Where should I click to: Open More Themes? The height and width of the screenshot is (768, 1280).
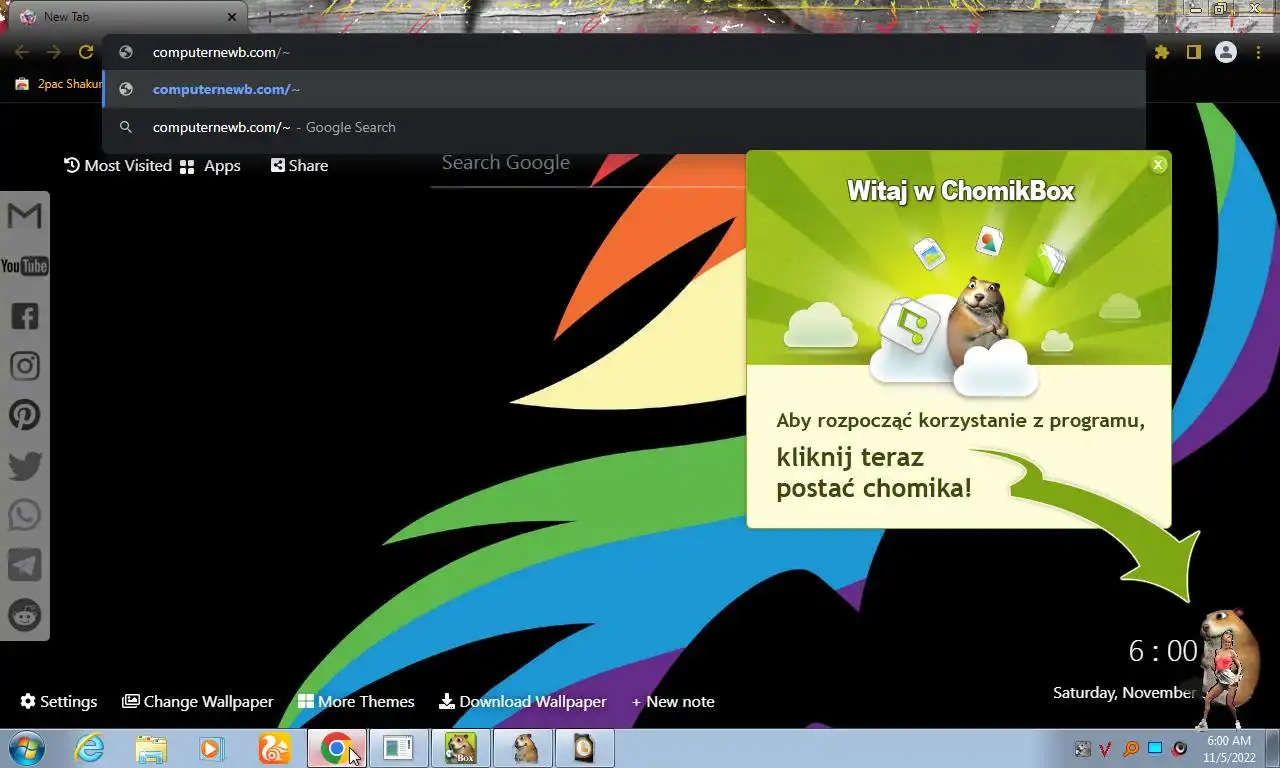click(356, 702)
